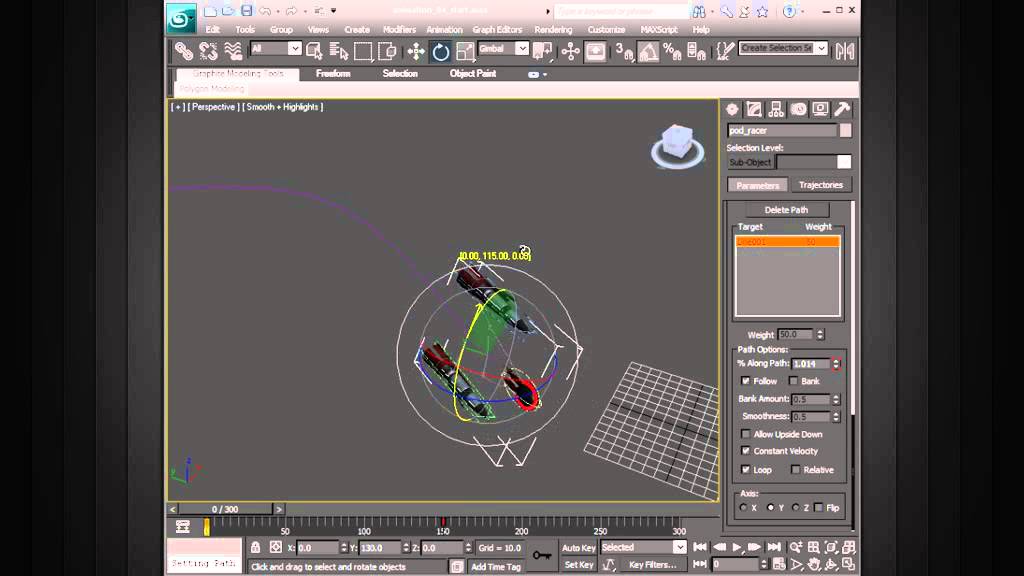Image resolution: width=1024 pixels, height=576 pixels.
Task: Open the Select by Name tool
Action: (x=338, y=51)
